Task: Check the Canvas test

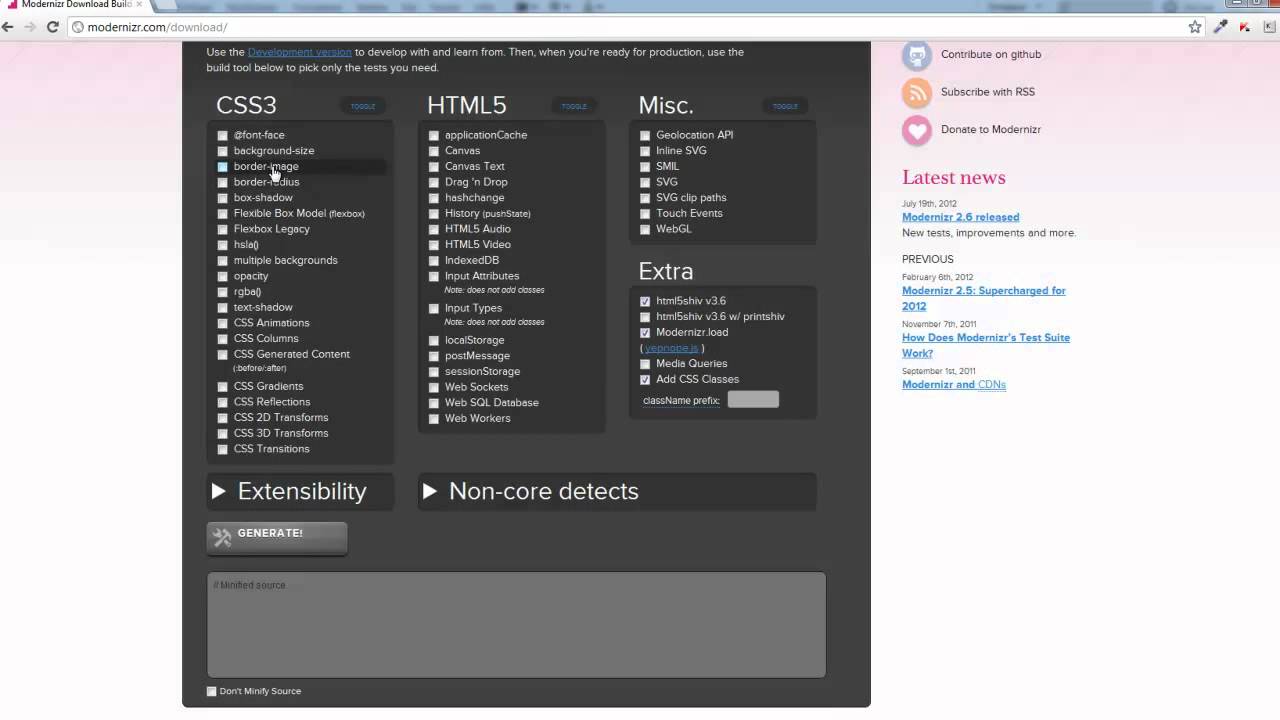Action: tap(434, 151)
